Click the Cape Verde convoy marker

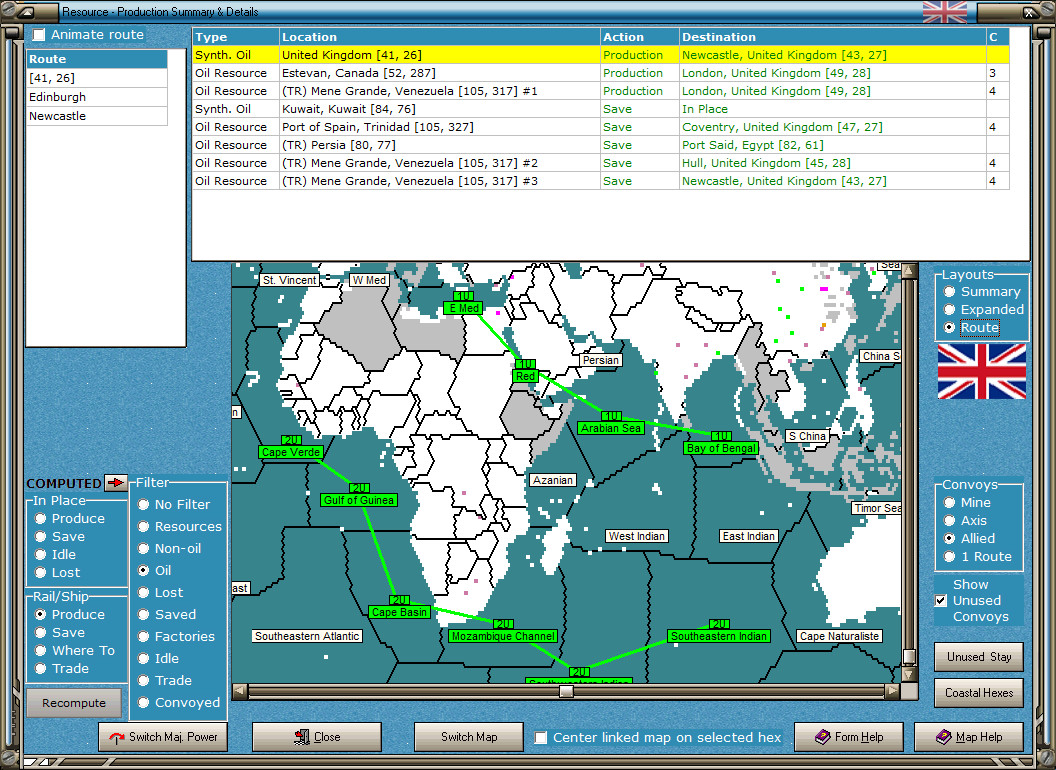pyautogui.click(x=291, y=452)
